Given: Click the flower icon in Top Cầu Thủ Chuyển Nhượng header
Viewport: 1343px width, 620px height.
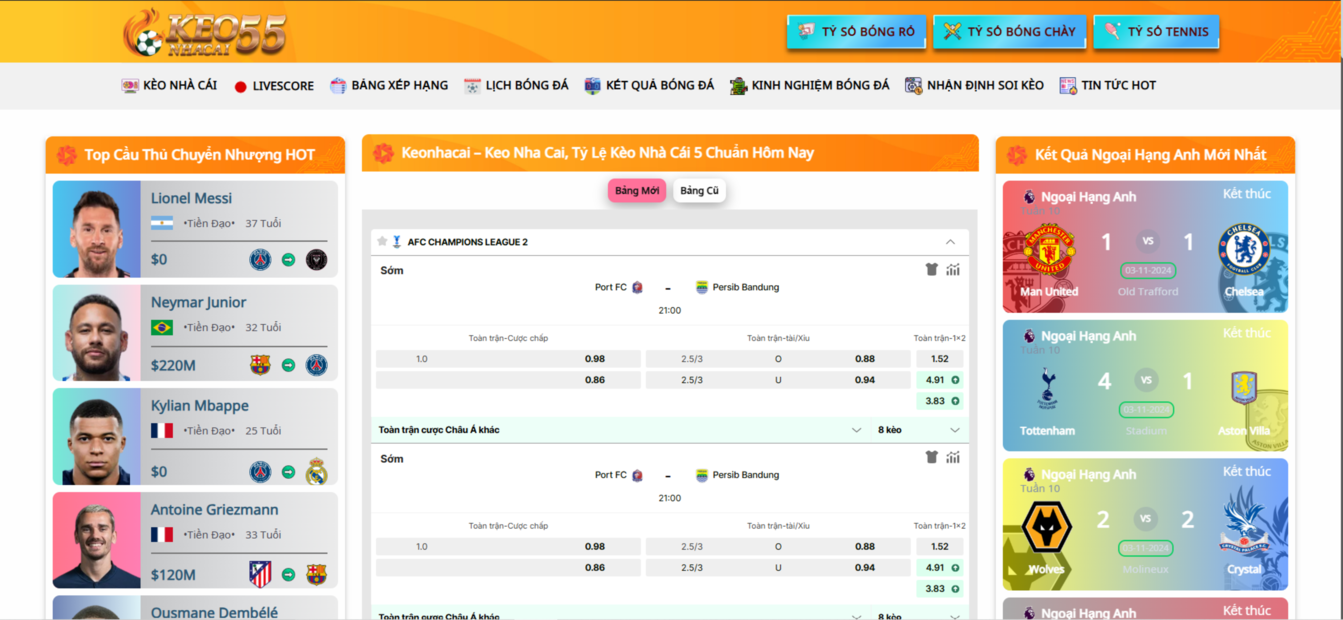Looking at the screenshot, I should click(x=67, y=155).
